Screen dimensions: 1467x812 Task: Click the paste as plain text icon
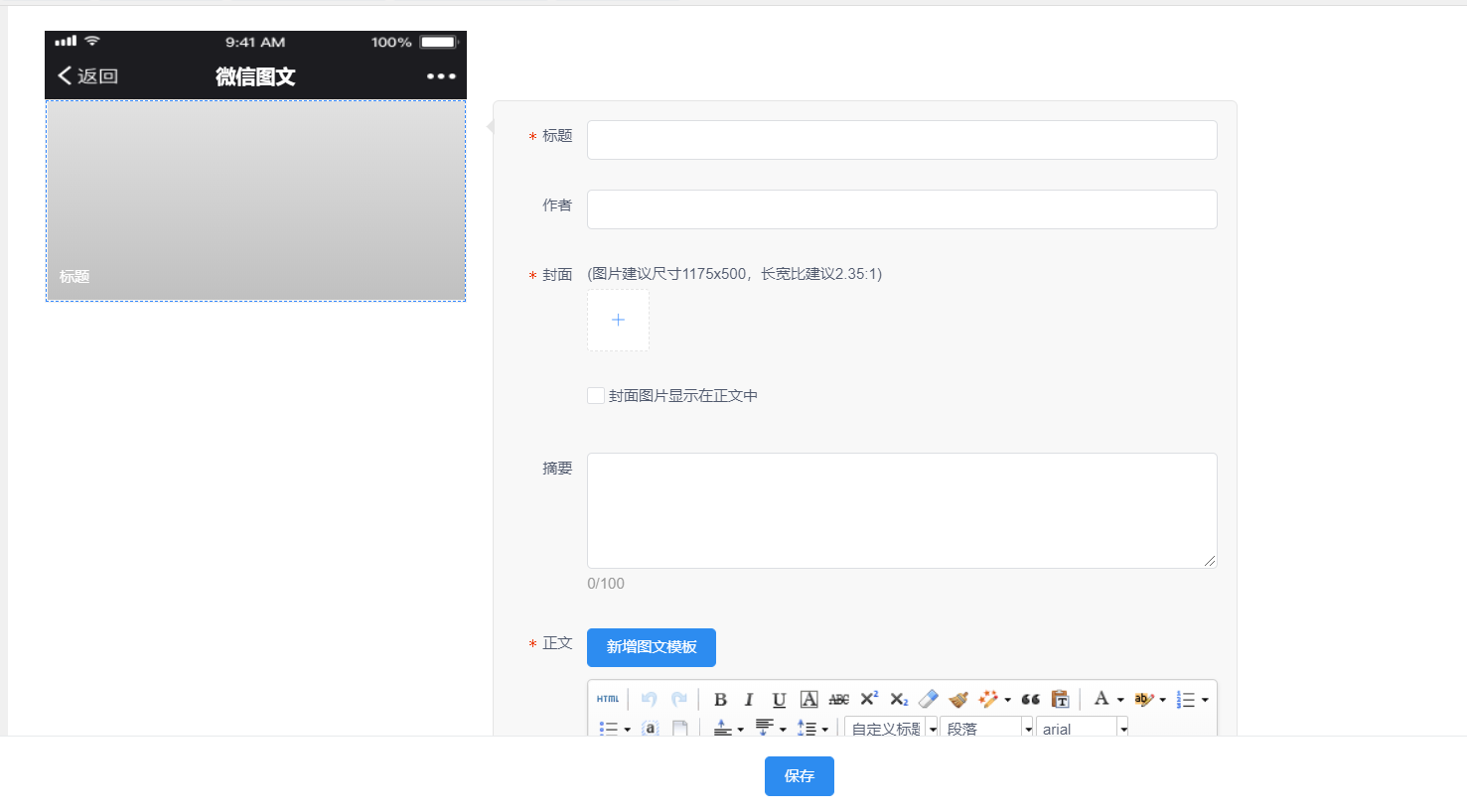(x=1060, y=699)
